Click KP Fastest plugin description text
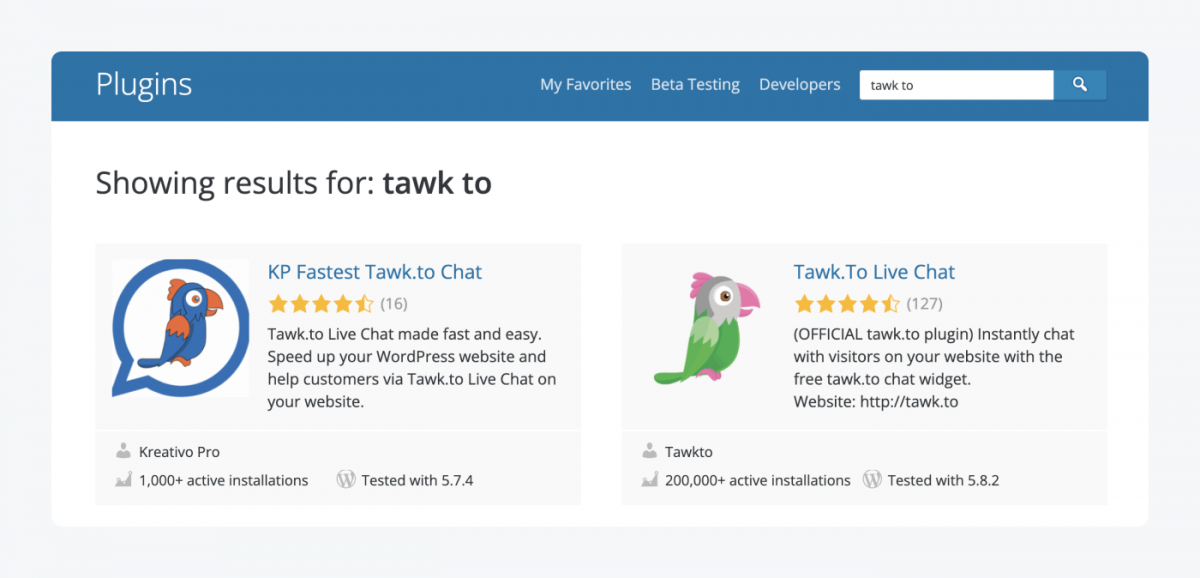The width and height of the screenshot is (1200, 578). tap(412, 368)
